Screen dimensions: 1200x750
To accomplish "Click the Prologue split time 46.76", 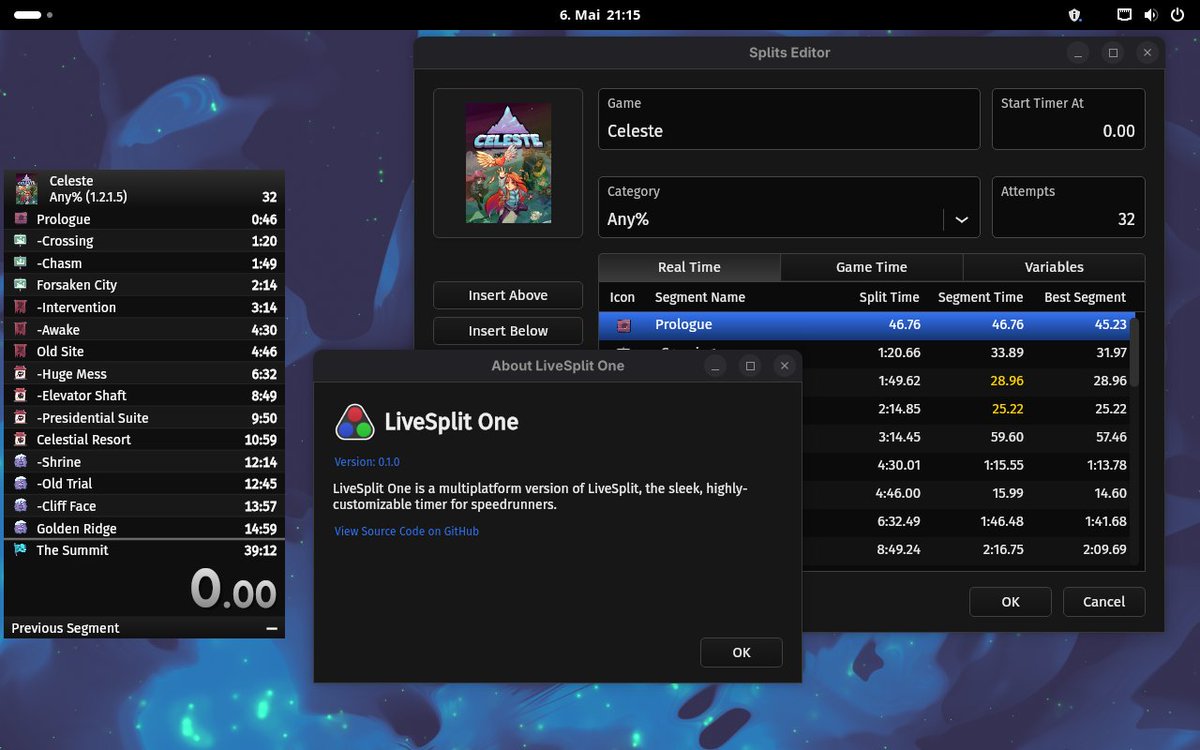I will (x=904, y=325).
